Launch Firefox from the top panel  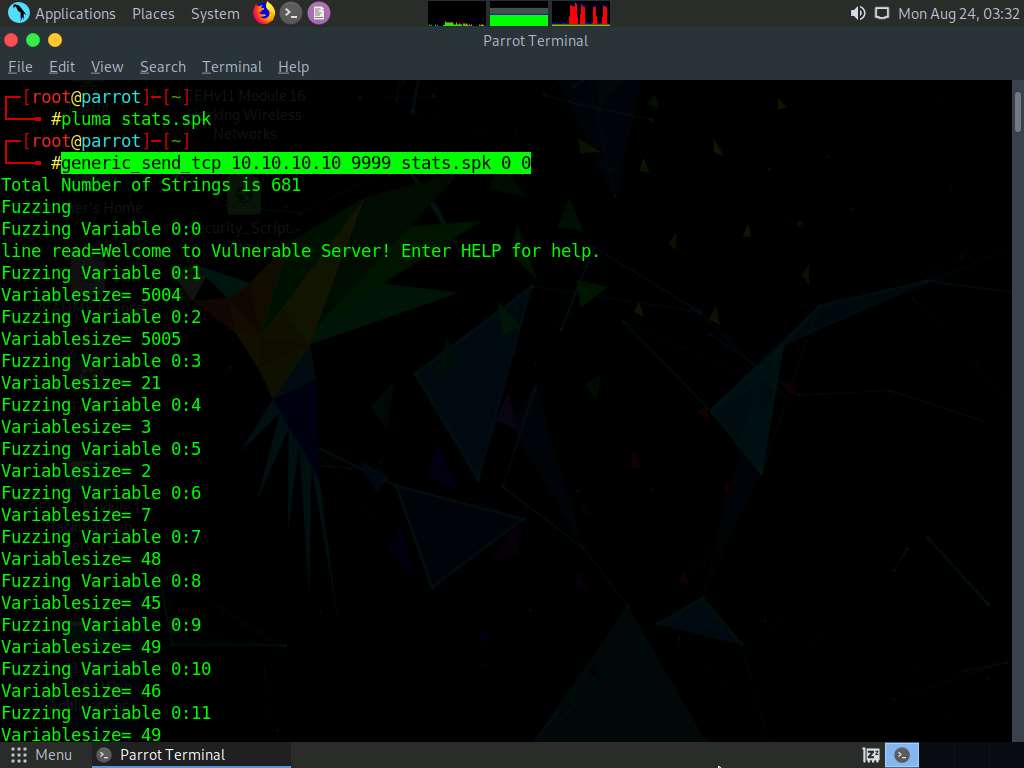tap(264, 12)
